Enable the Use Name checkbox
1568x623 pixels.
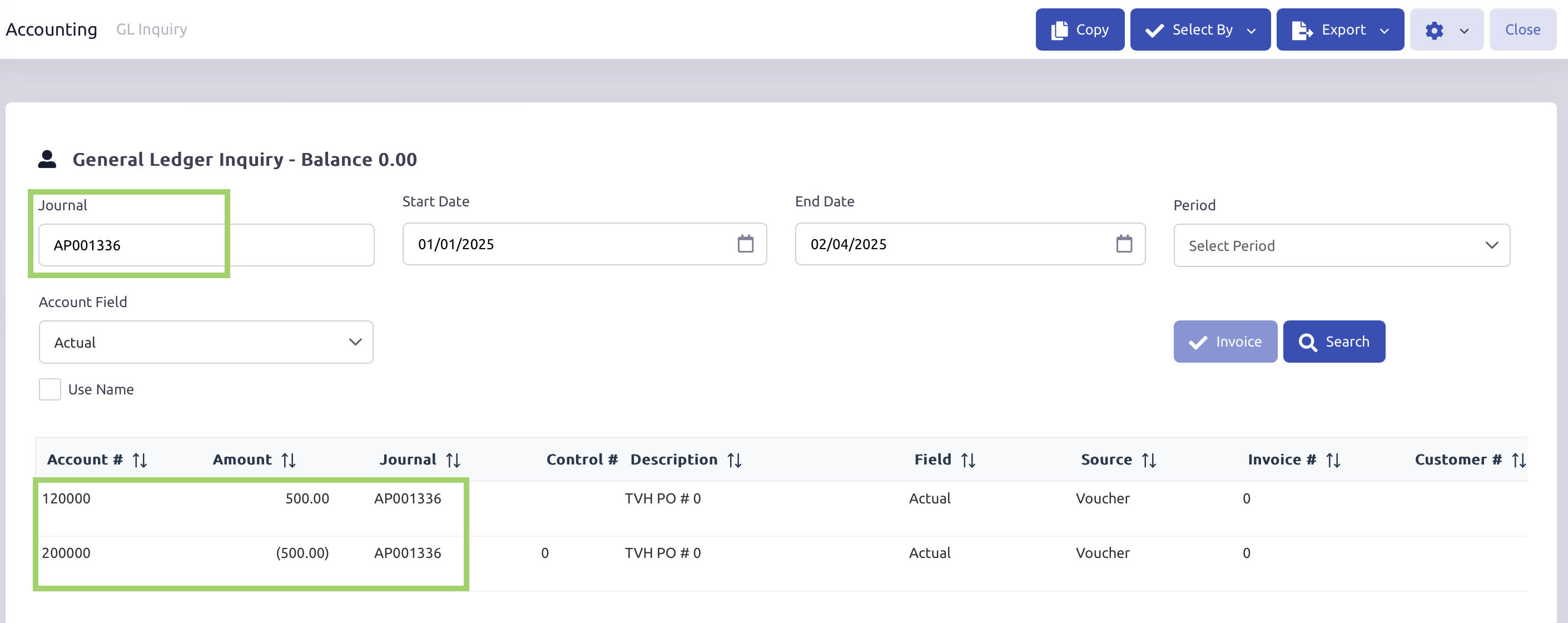(50, 389)
